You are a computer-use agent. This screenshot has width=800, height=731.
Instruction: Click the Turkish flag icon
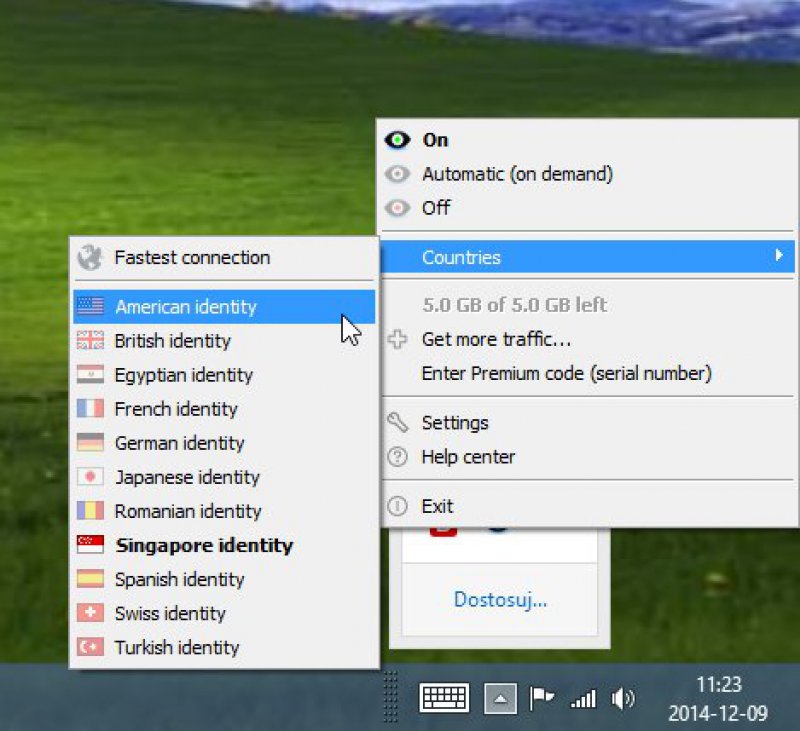click(90, 647)
